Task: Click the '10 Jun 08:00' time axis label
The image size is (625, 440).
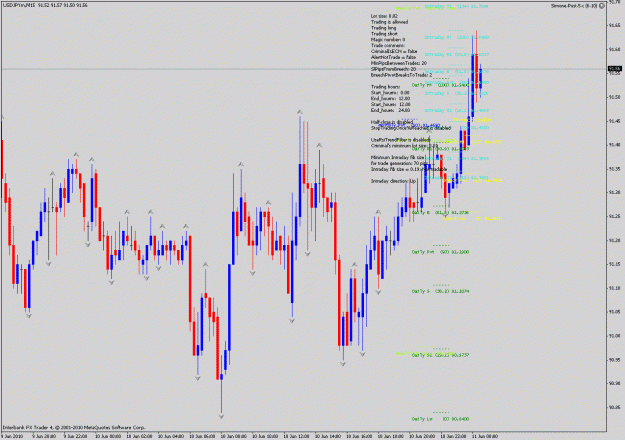Action: pos(234,436)
